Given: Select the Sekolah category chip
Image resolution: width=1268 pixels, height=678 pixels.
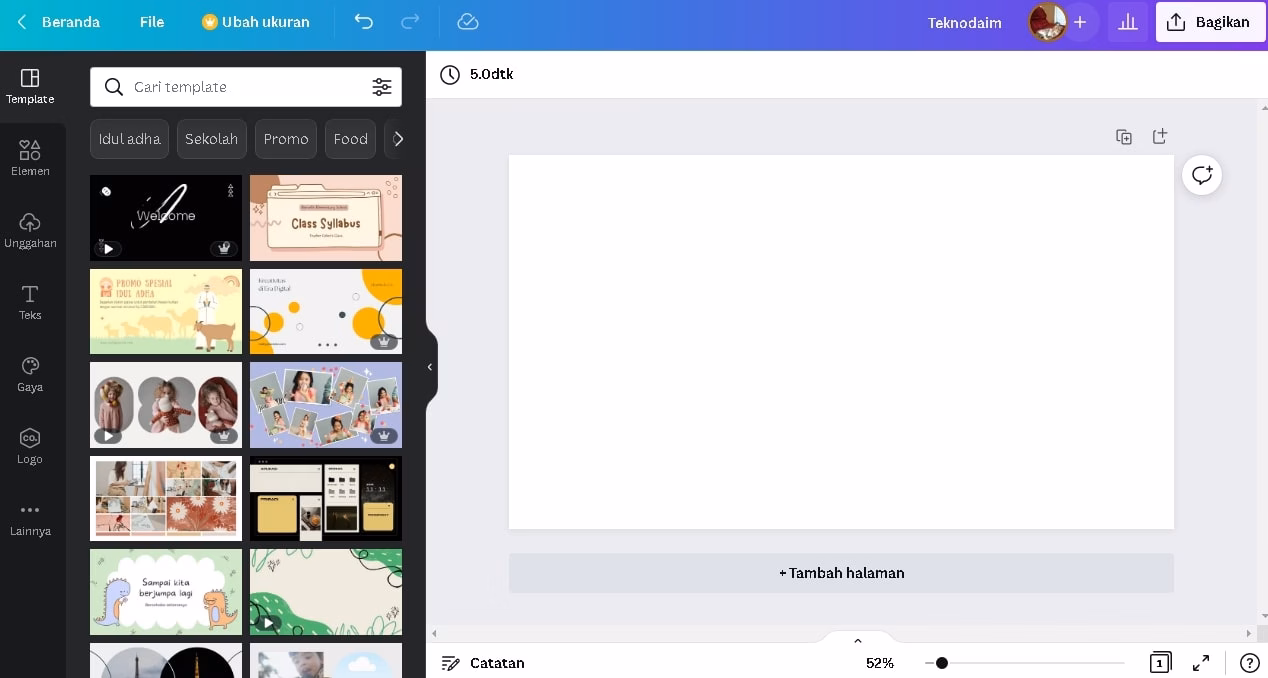Looking at the screenshot, I should coord(212,139).
